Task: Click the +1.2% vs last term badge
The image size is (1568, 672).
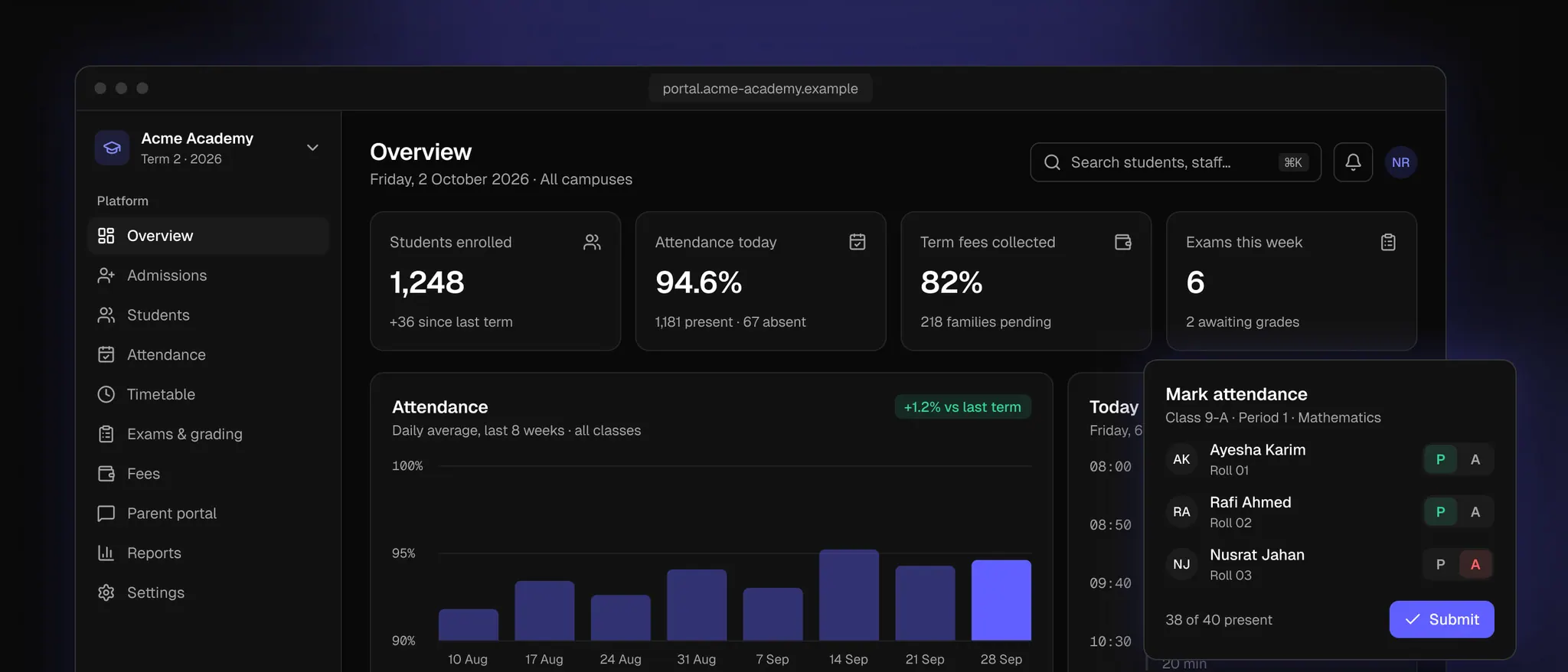Action: (x=962, y=407)
